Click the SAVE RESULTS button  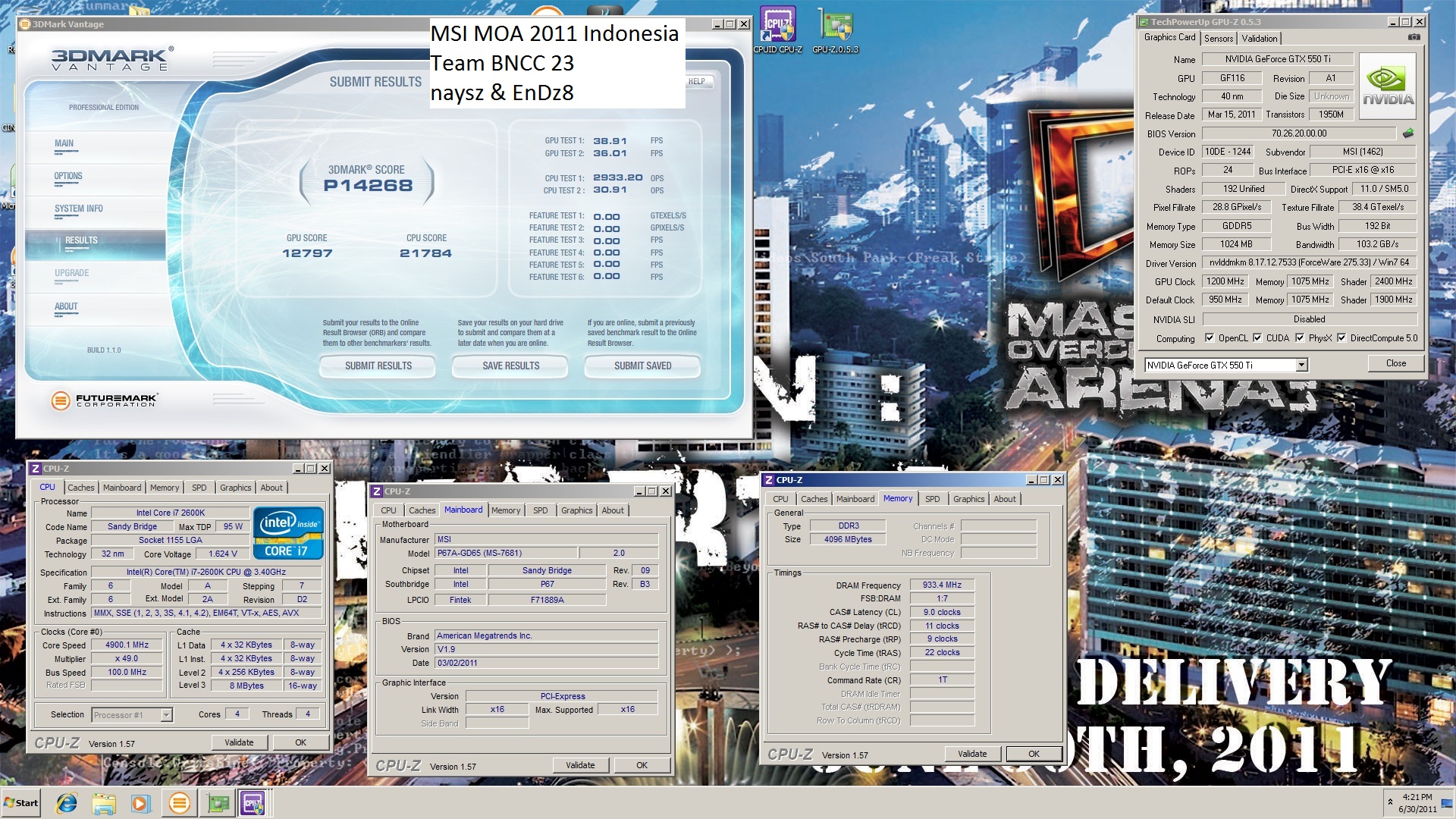(510, 366)
